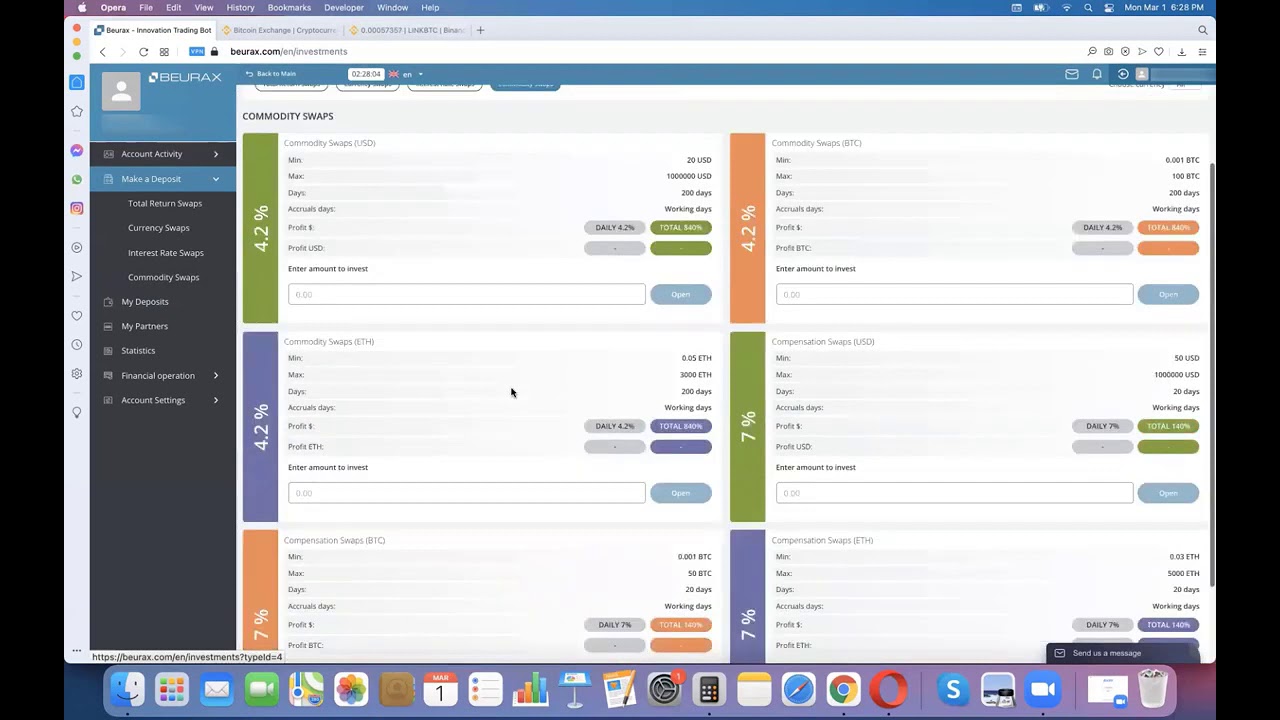Open search tabs magnifier icon
This screenshot has height=720, width=1280.
tap(1203, 30)
